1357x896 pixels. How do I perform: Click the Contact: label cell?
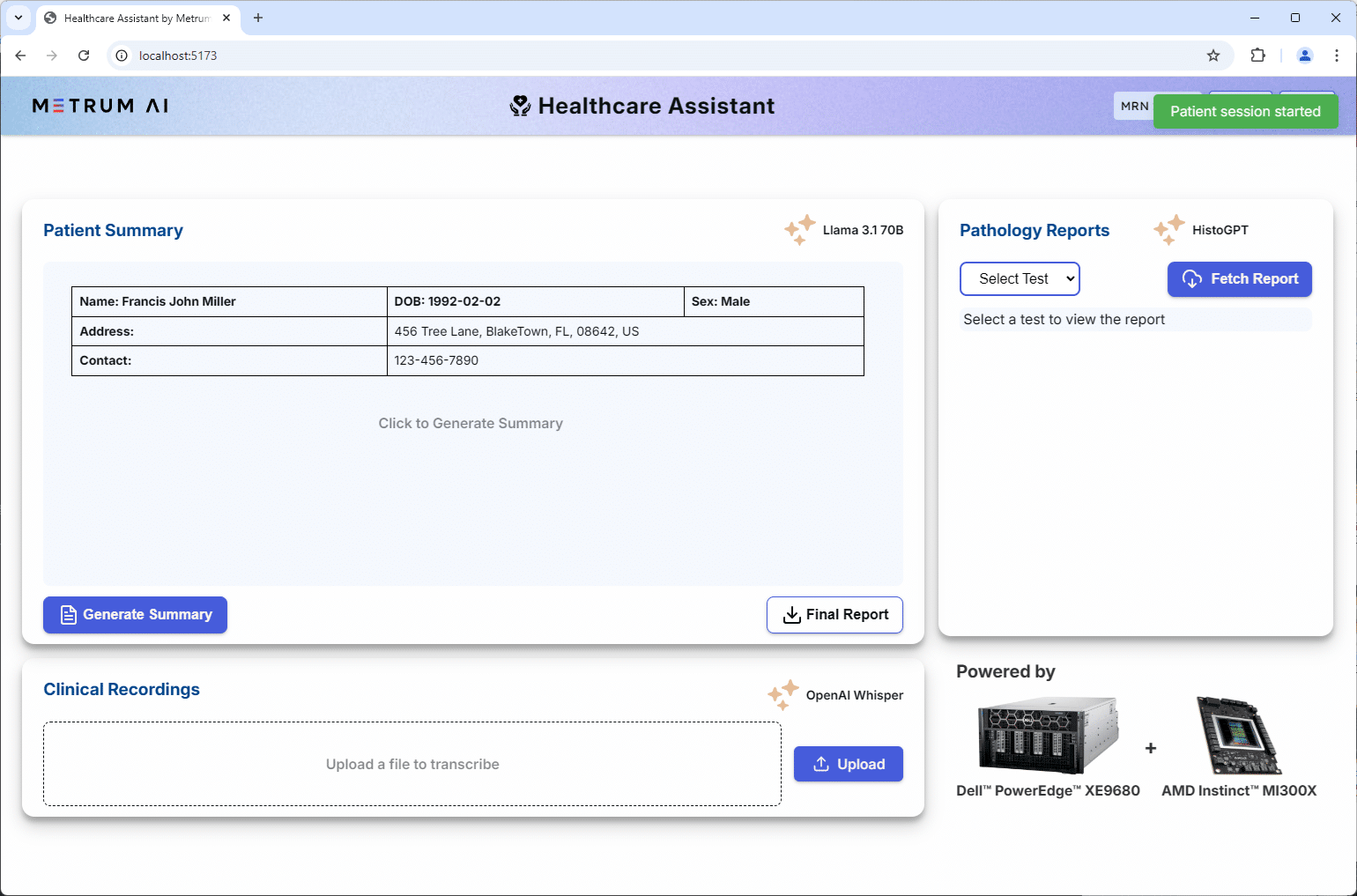pos(229,360)
